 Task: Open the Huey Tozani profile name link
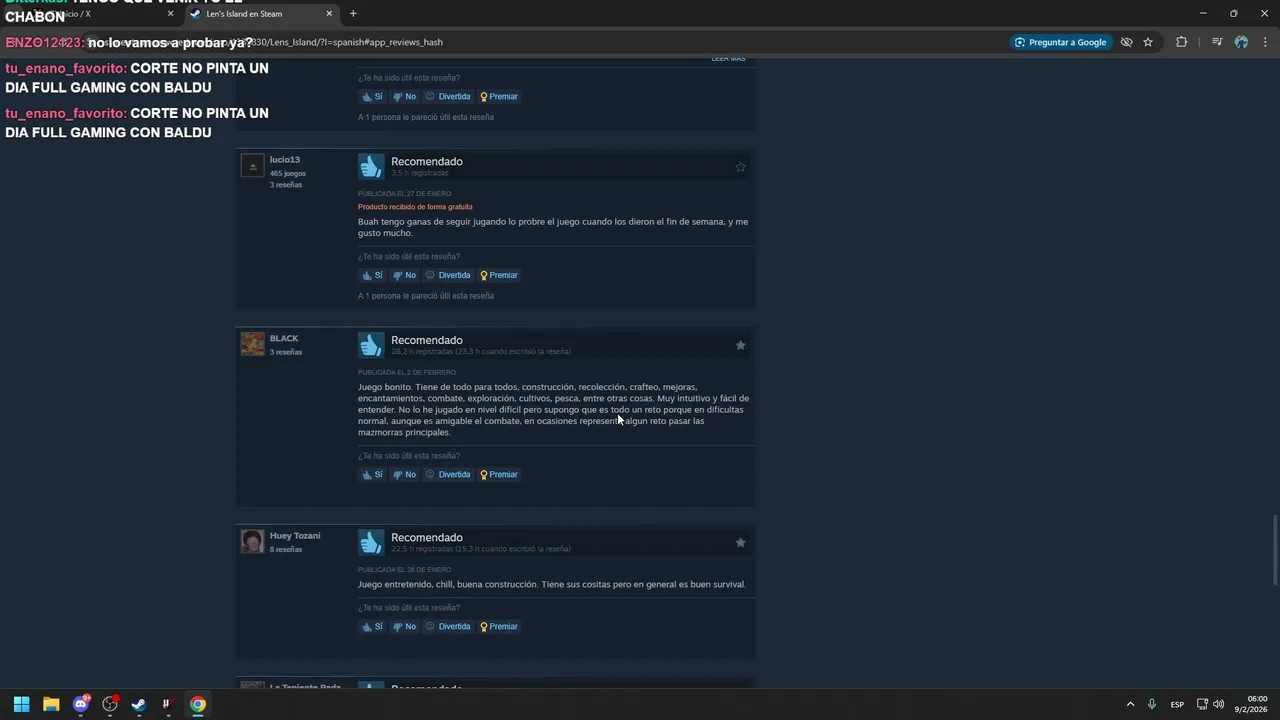click(295, 536)
